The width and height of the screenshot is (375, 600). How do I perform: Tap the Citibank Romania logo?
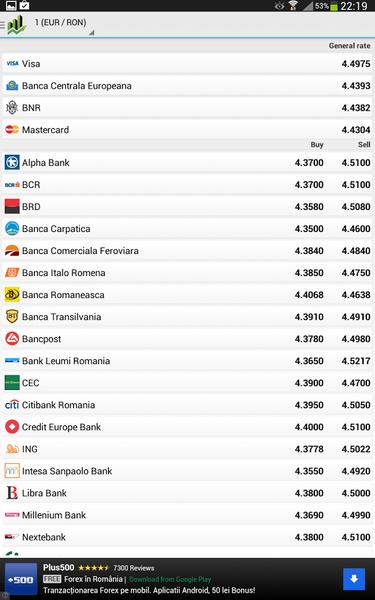12,404
